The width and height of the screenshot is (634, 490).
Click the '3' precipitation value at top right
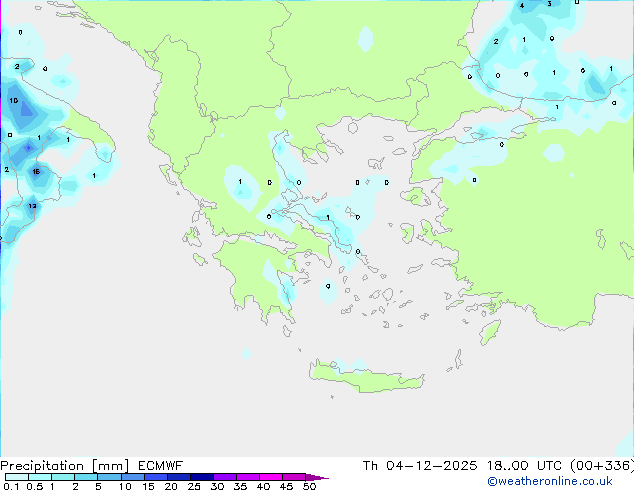[x=549, y=4]
